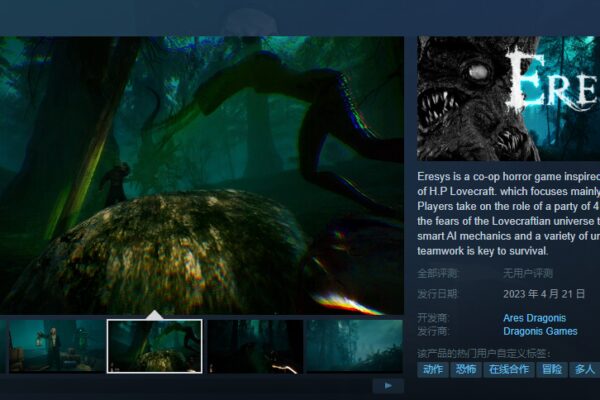Click the 动作 tag
The height and width of the screenshot is (400, 600).
click(433, 369)
